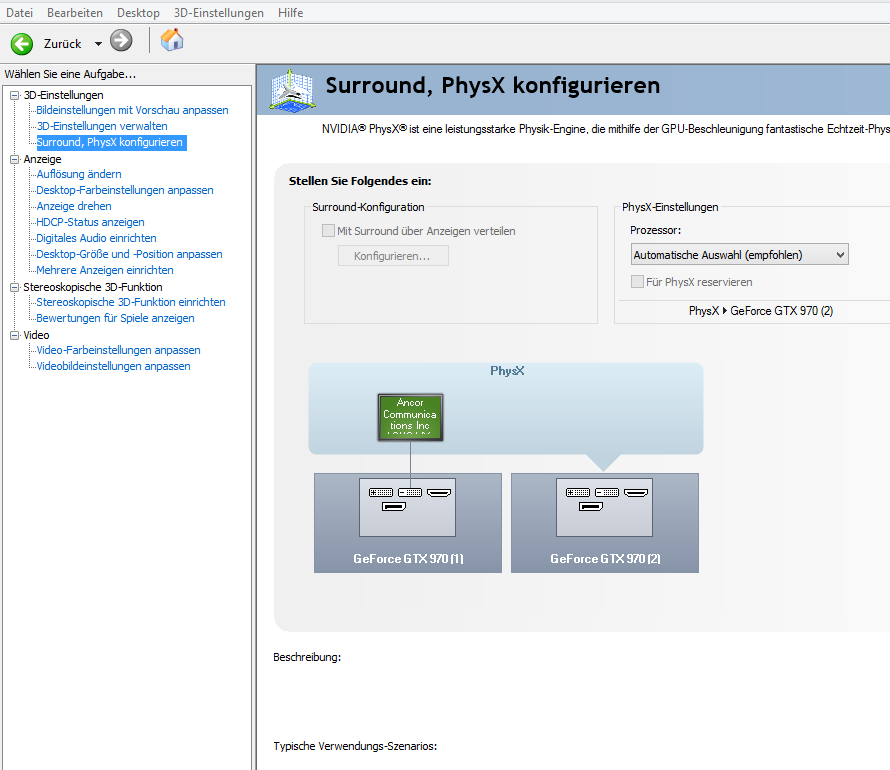Screen dimensions: 890x770
Task: Open Auflösung ändern link
Action: pos(79,174)
